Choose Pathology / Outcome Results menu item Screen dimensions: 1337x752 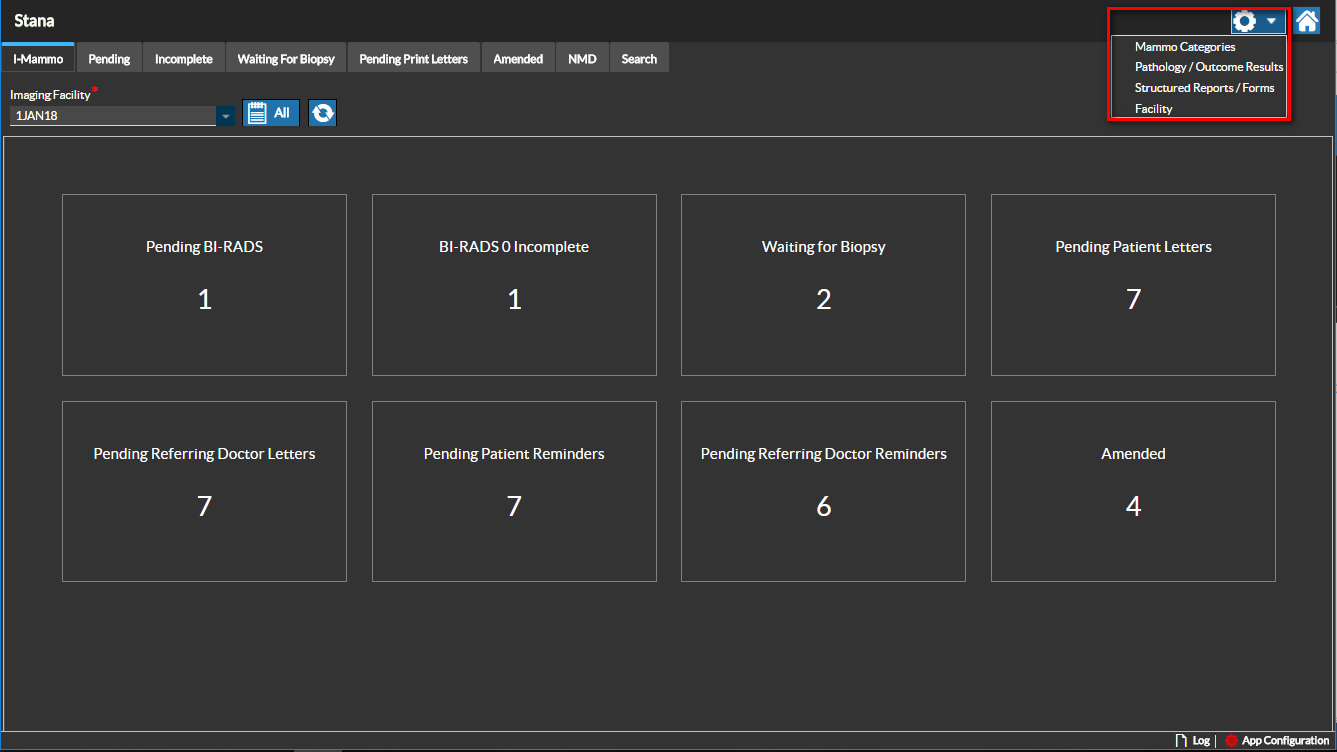(x=1208, y=67)
